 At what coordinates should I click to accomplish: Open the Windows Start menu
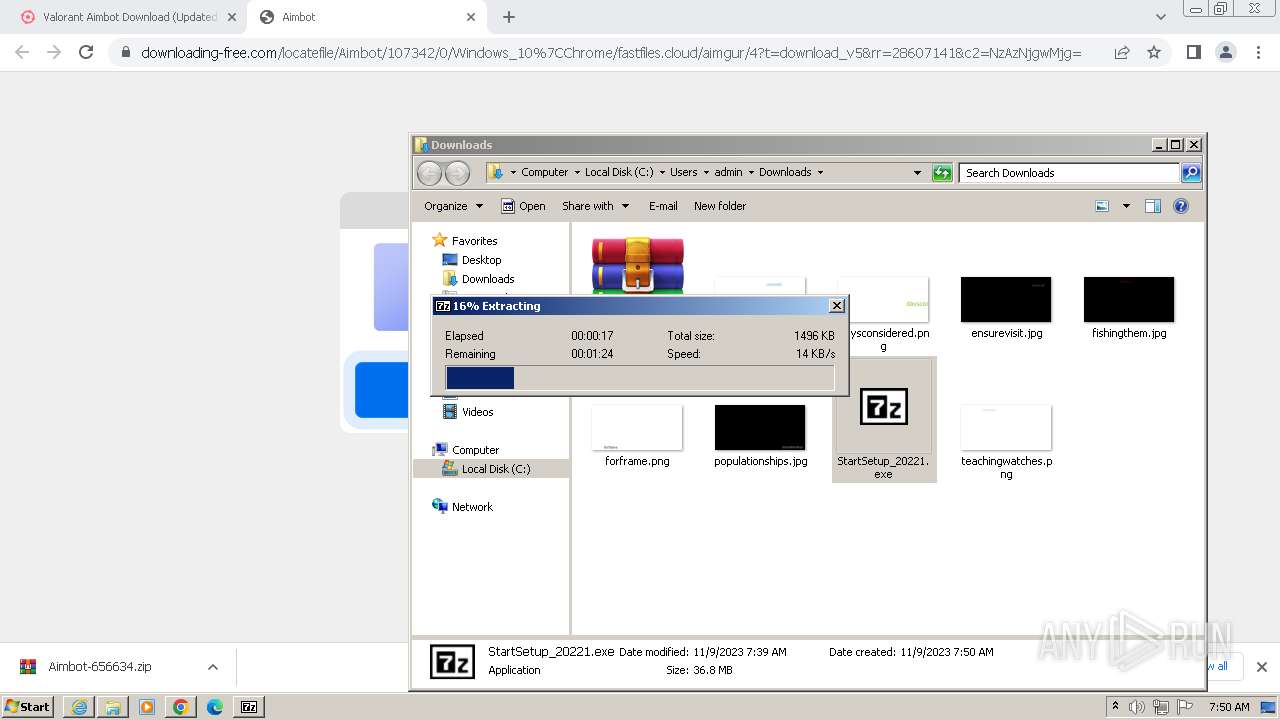pos(28,706)
